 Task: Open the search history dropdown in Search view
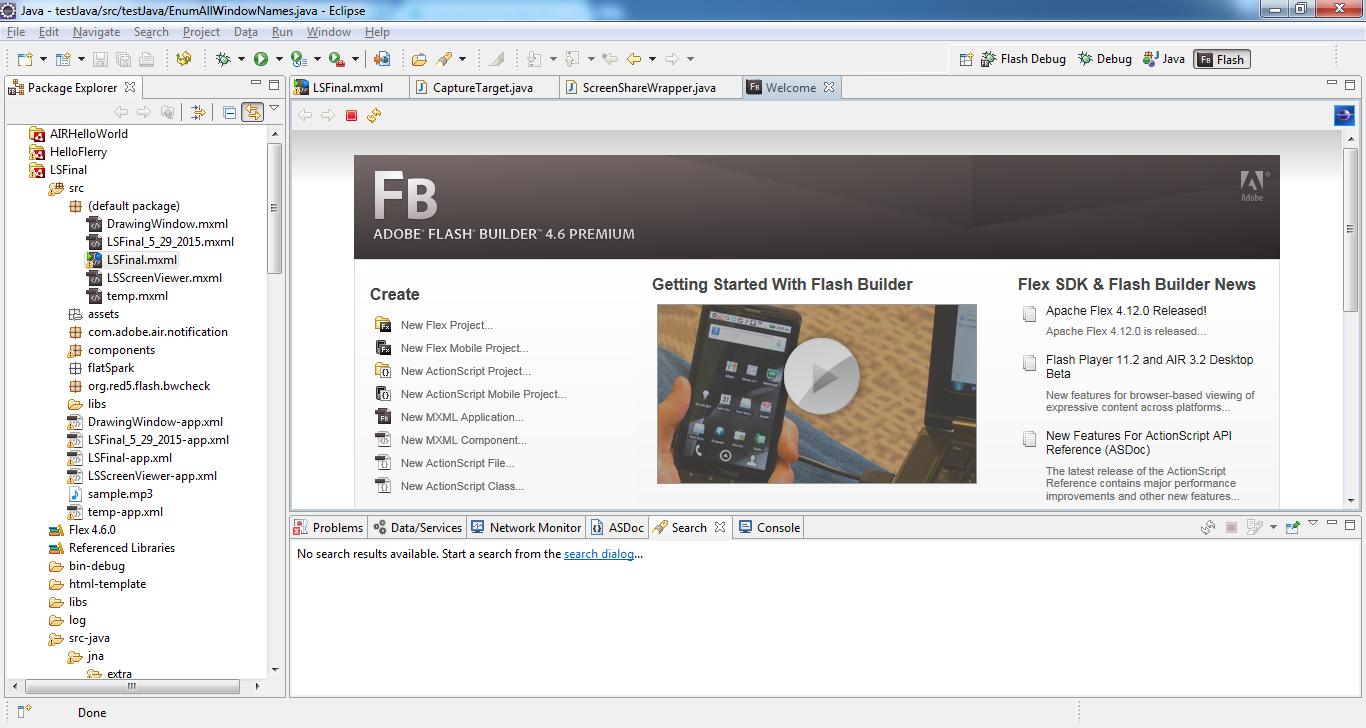[x=1273, y=528]
